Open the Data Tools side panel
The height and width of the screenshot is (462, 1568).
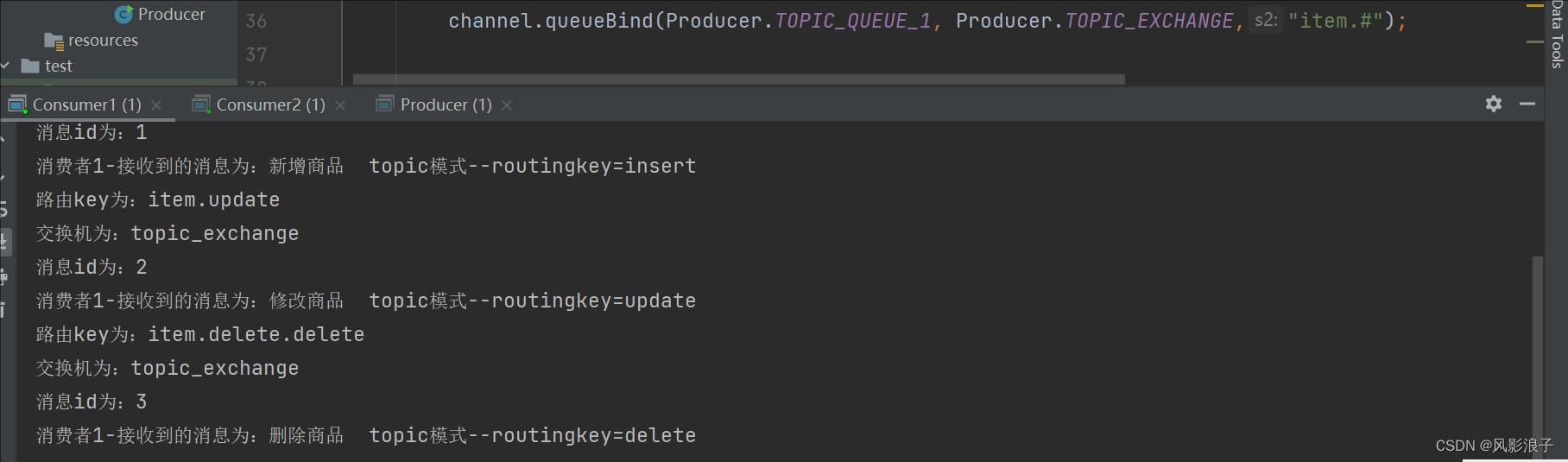point(1557,35)
